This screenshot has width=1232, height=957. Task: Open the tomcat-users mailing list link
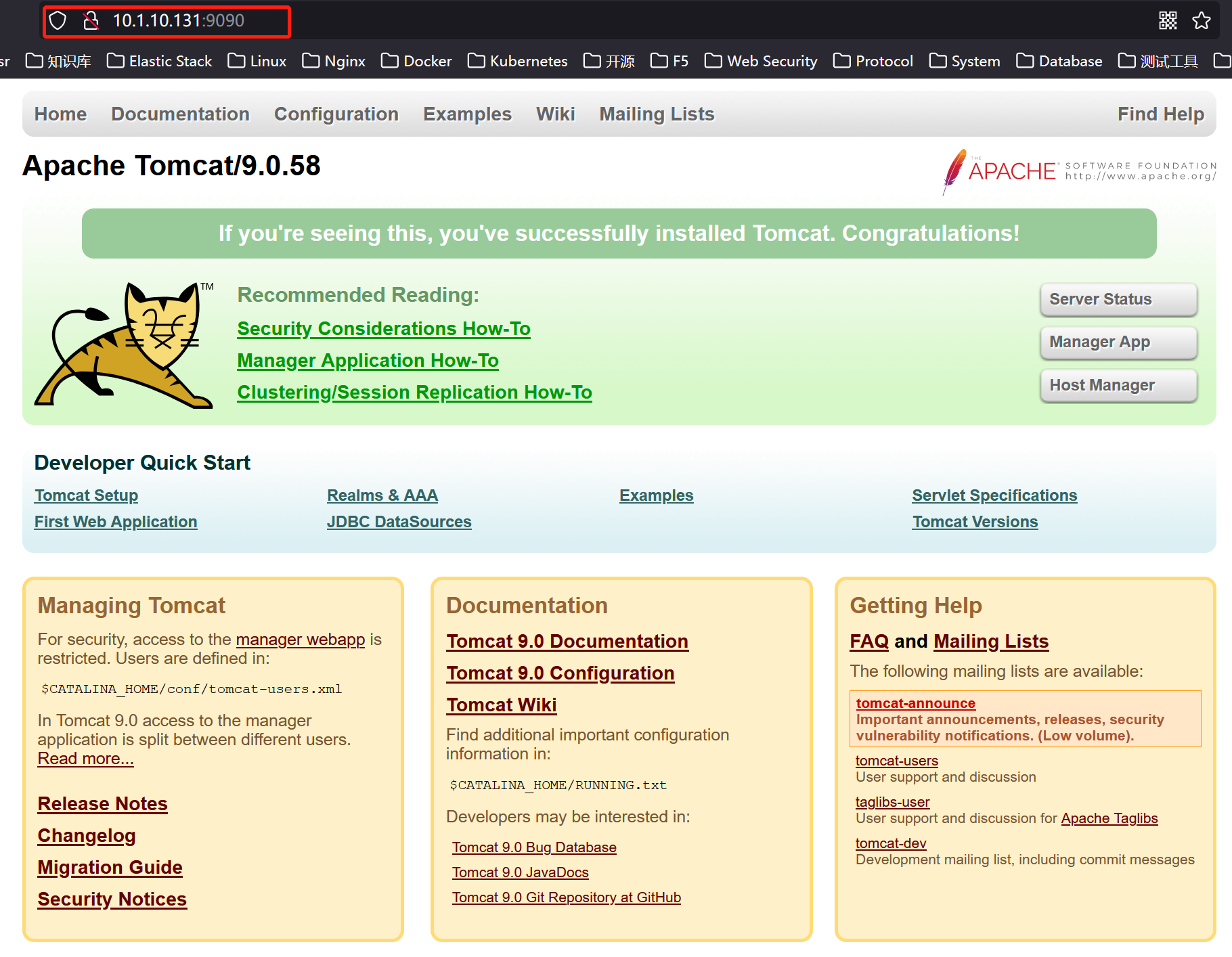pos(897,761)
